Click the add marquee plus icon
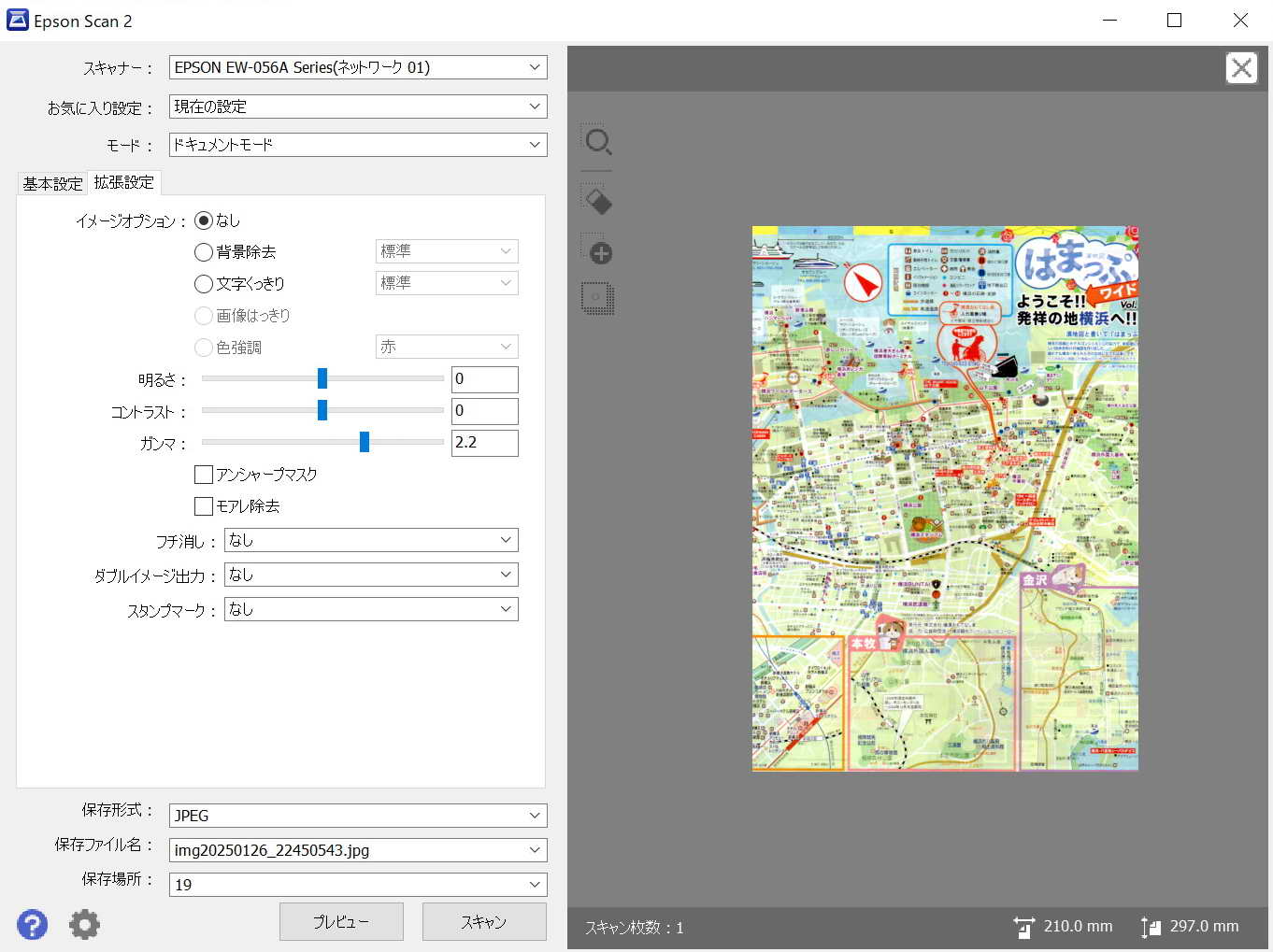This screenshot has width=1273, height=952. (597, 250)
